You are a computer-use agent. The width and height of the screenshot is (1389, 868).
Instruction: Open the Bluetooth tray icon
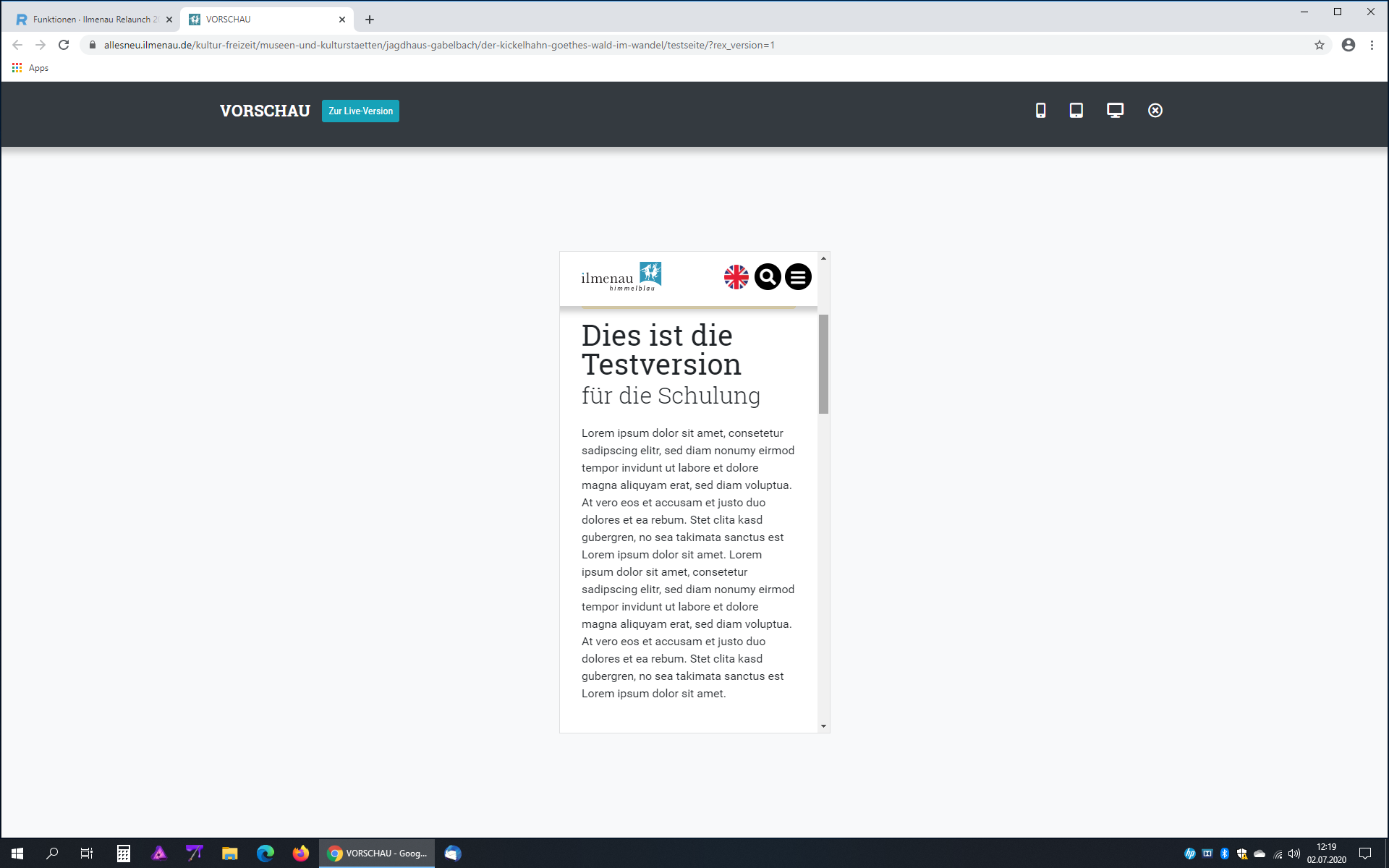(x=1225, y=854)
